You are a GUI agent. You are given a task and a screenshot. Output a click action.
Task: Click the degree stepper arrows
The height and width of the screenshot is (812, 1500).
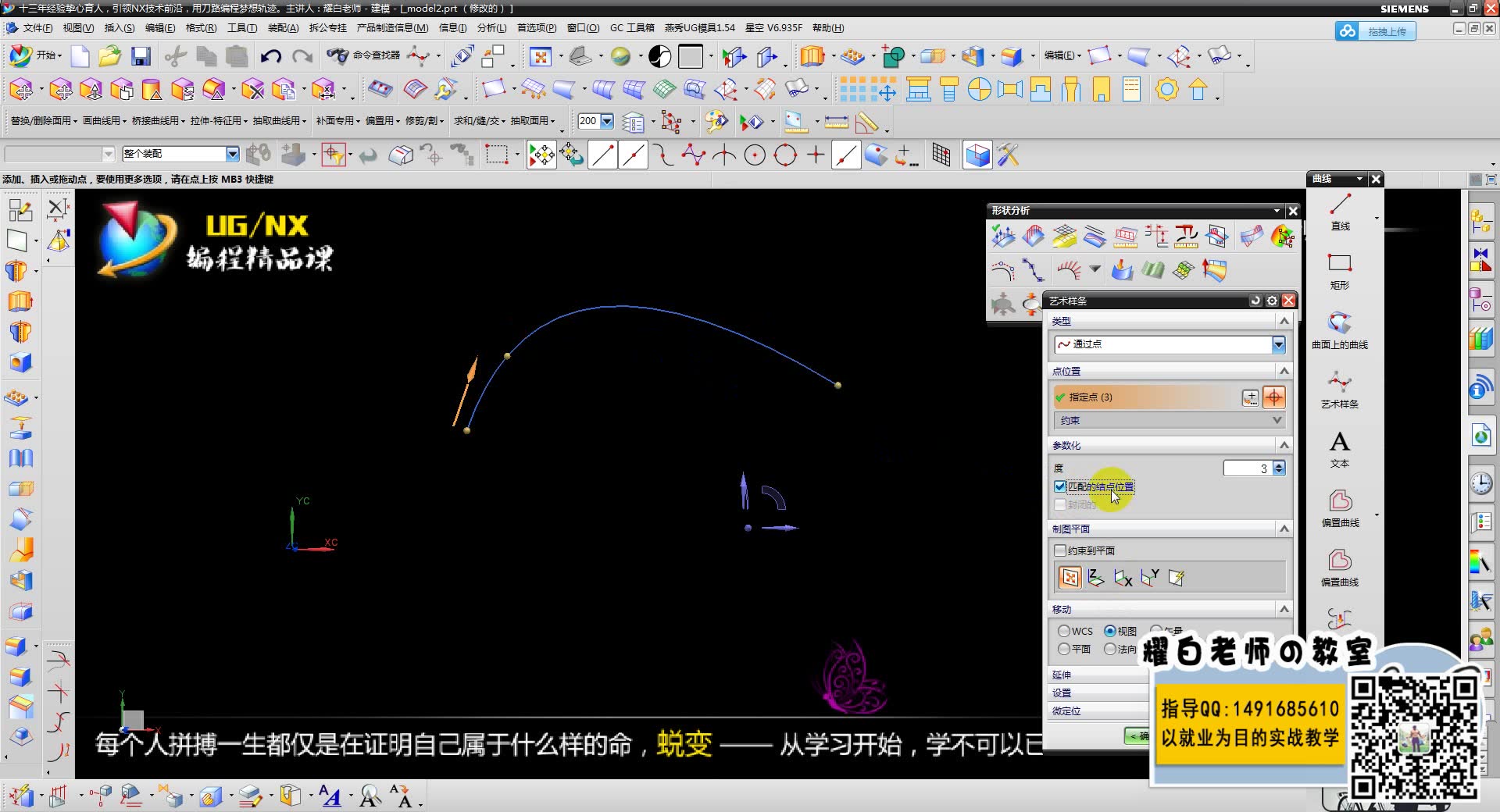click(x=1279, y=468)
